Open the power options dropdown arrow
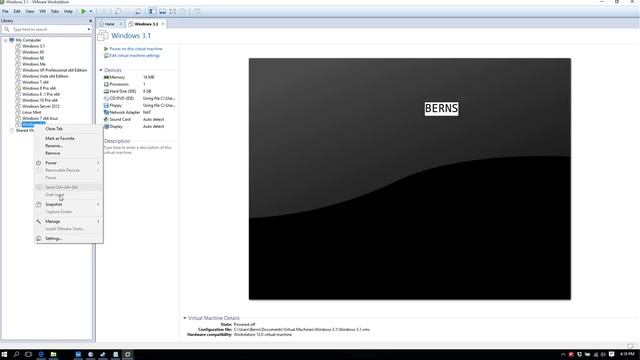Image resolution: width=640 pixels, height=360 pixels. pos(91,11)
